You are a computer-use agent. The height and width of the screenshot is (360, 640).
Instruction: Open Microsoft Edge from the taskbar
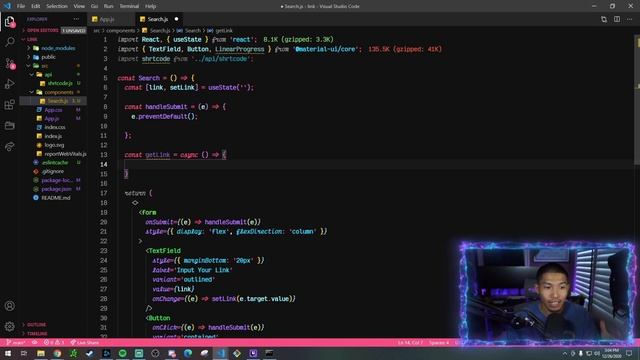click(x=188, y=353)
